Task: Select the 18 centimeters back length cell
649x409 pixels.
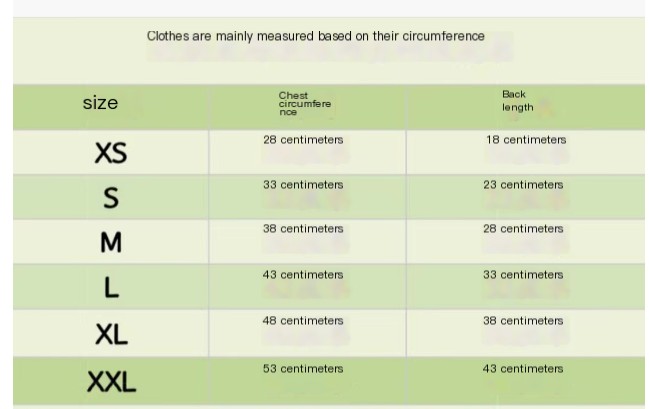Action: pos(526,140)
